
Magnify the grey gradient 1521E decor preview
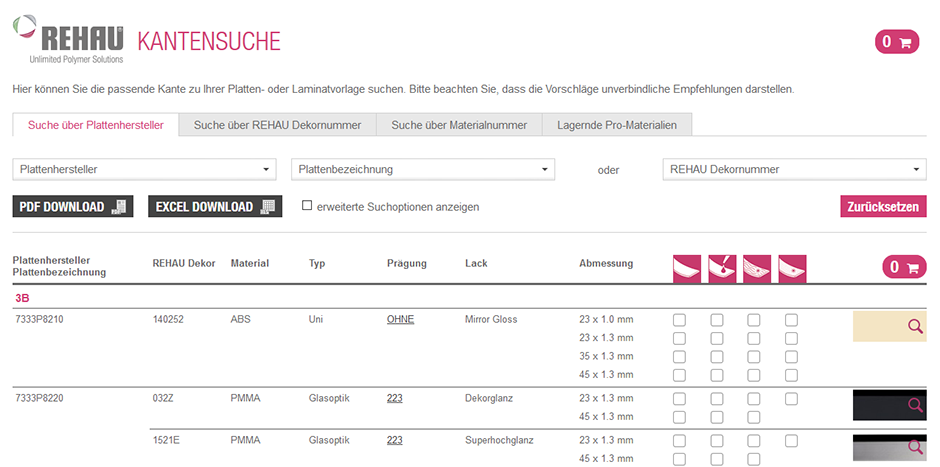click(x=914, y=446)
